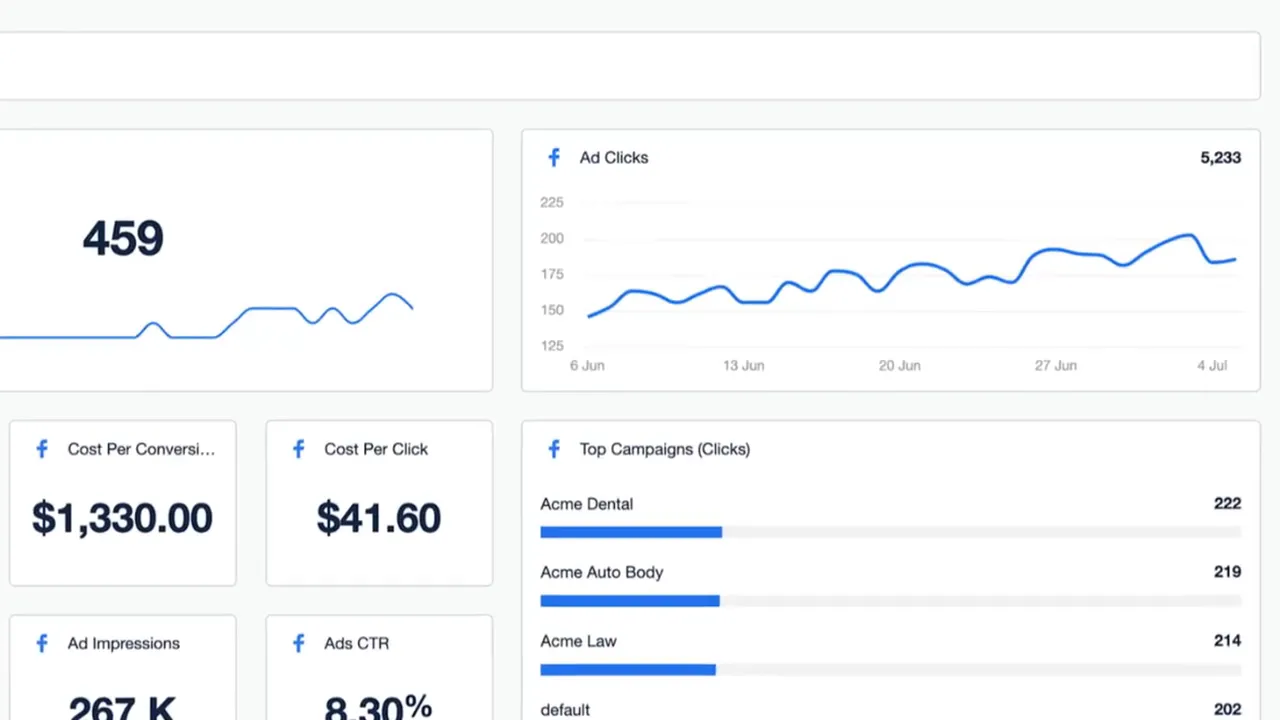The width and height of the screenshot is (1280, 720).
Task: Click the 175 y-axis label
Action: 552,274
